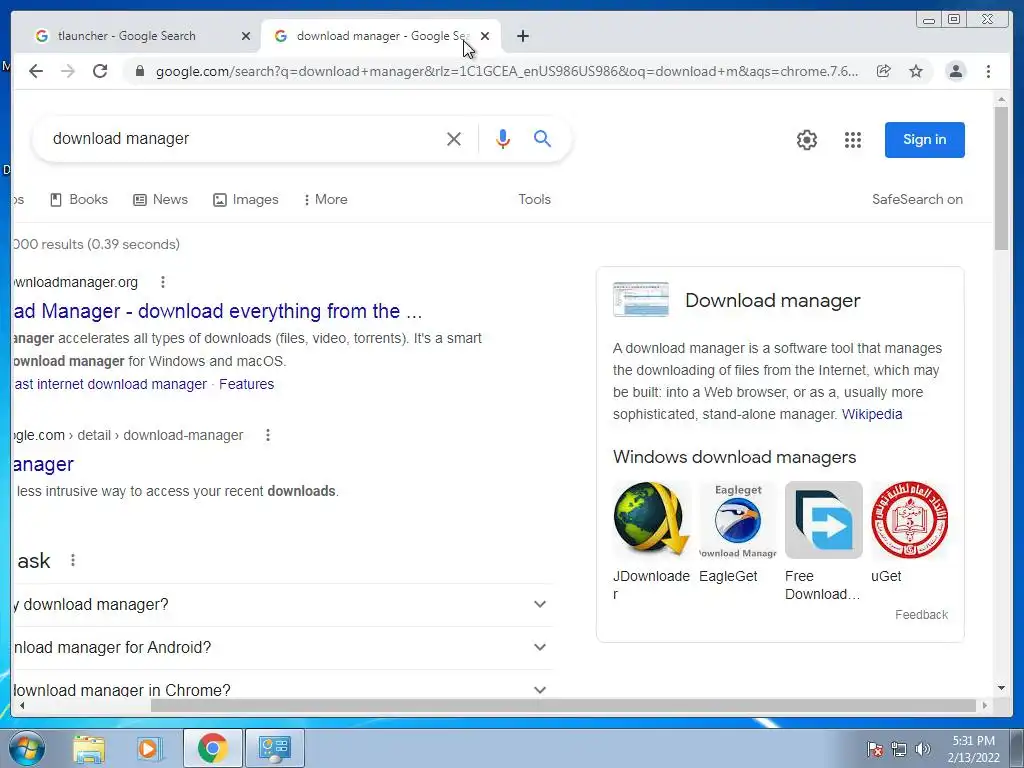Submit search with magnifier icon
Viewport: 1024px width, 768px height.
coord(542,138)
